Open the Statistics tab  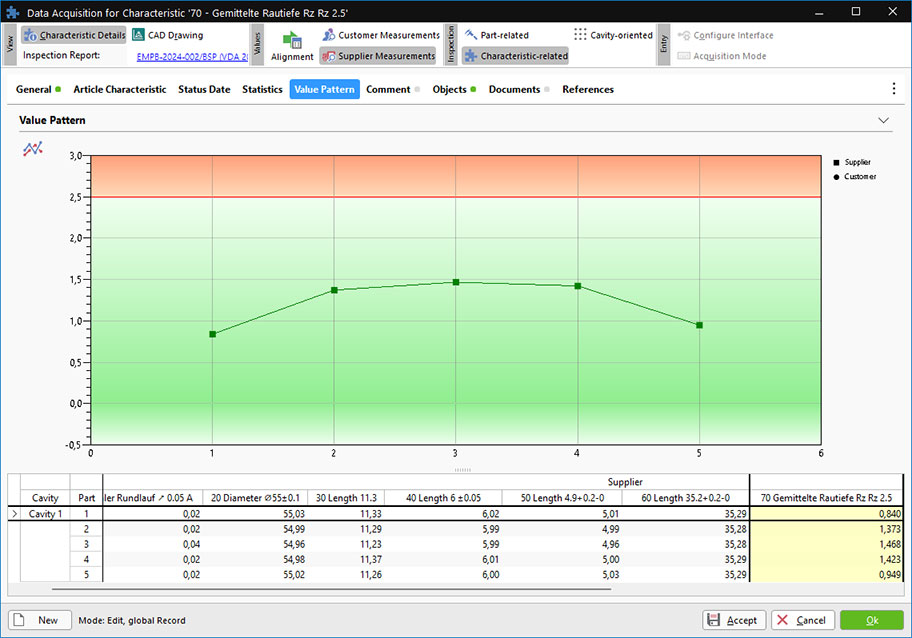coord(262,89)
